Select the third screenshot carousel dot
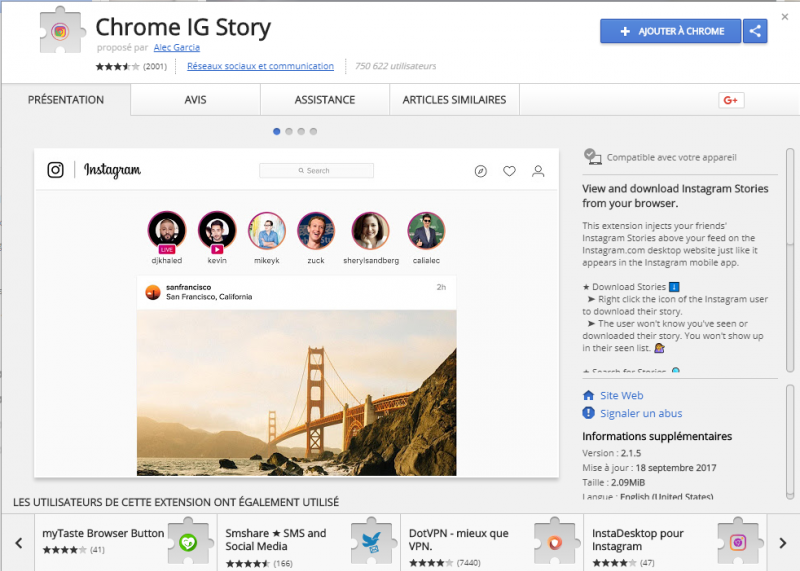The height and width of the screenshot is (571, 800). tap(301, 132)
